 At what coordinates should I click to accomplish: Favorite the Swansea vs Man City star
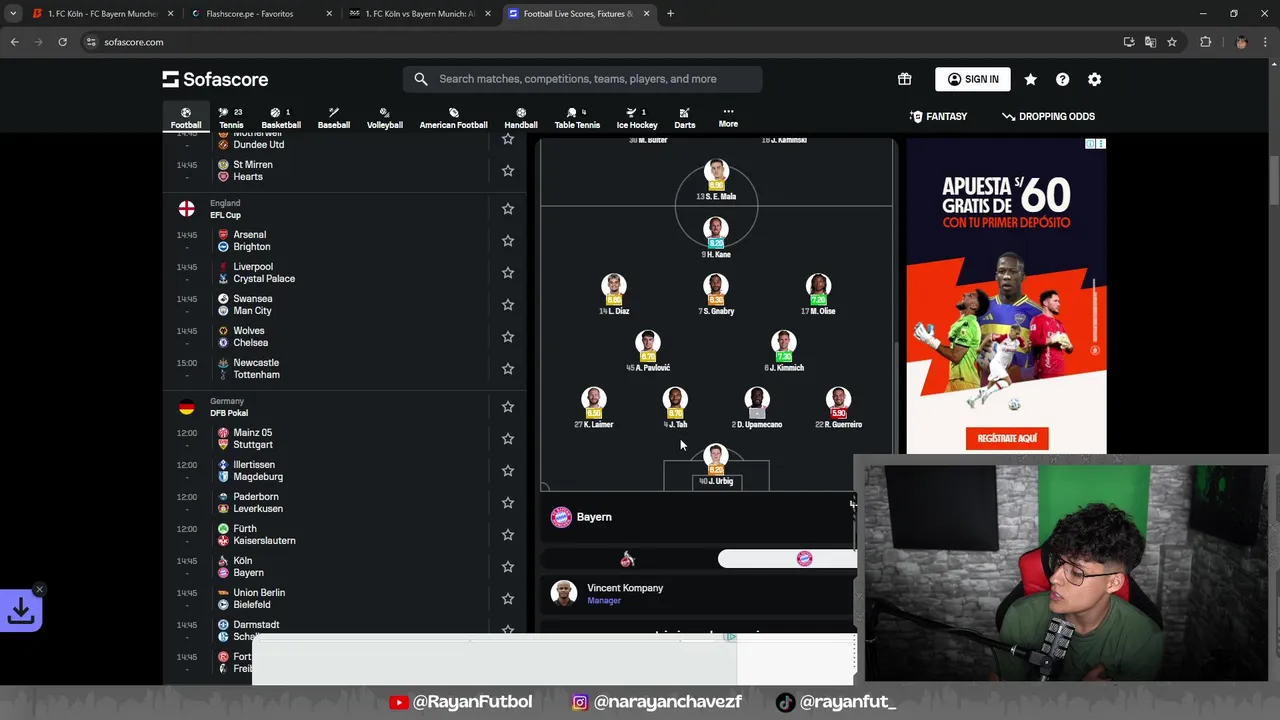pos(508,305)
